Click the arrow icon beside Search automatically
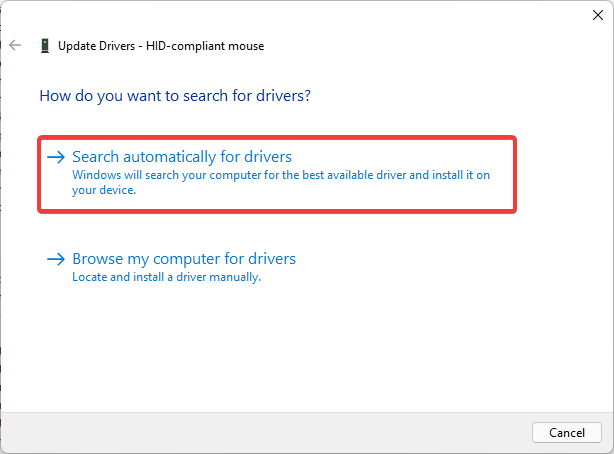Screen dimensions: 614x454 (x=56, y=157)
